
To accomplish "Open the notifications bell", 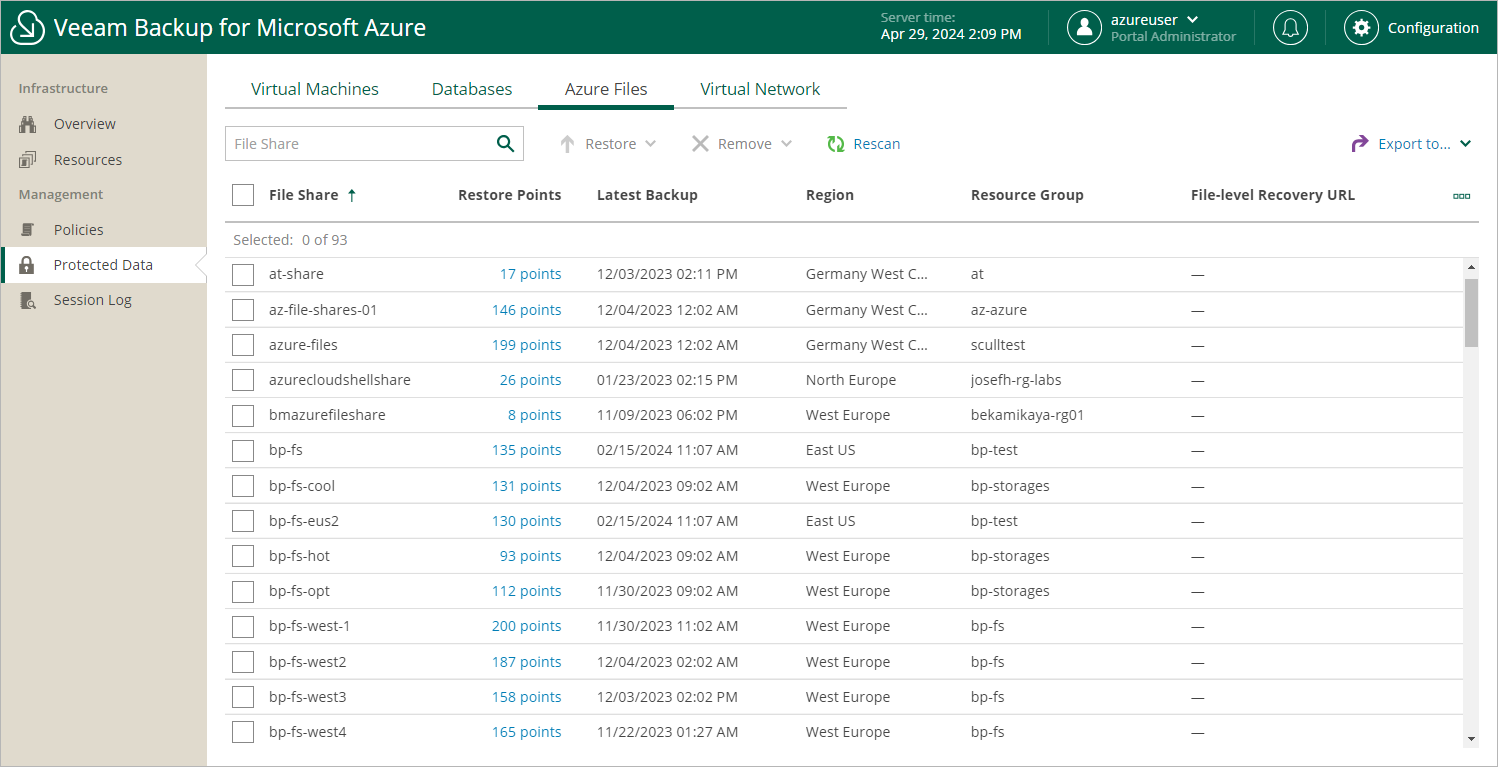I will (x=1290, y=28).
